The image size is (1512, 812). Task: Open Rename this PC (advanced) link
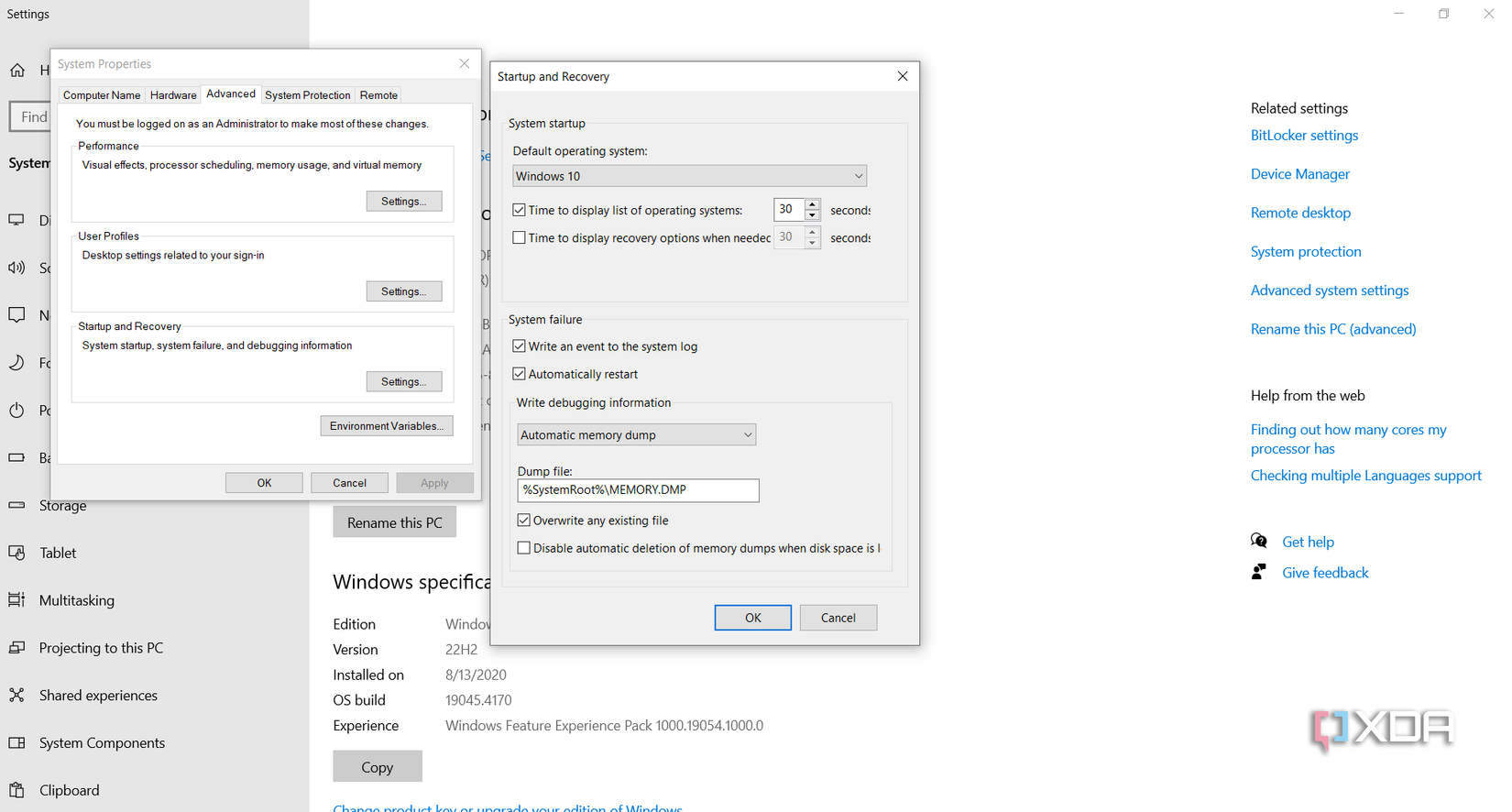point(1333,329)
